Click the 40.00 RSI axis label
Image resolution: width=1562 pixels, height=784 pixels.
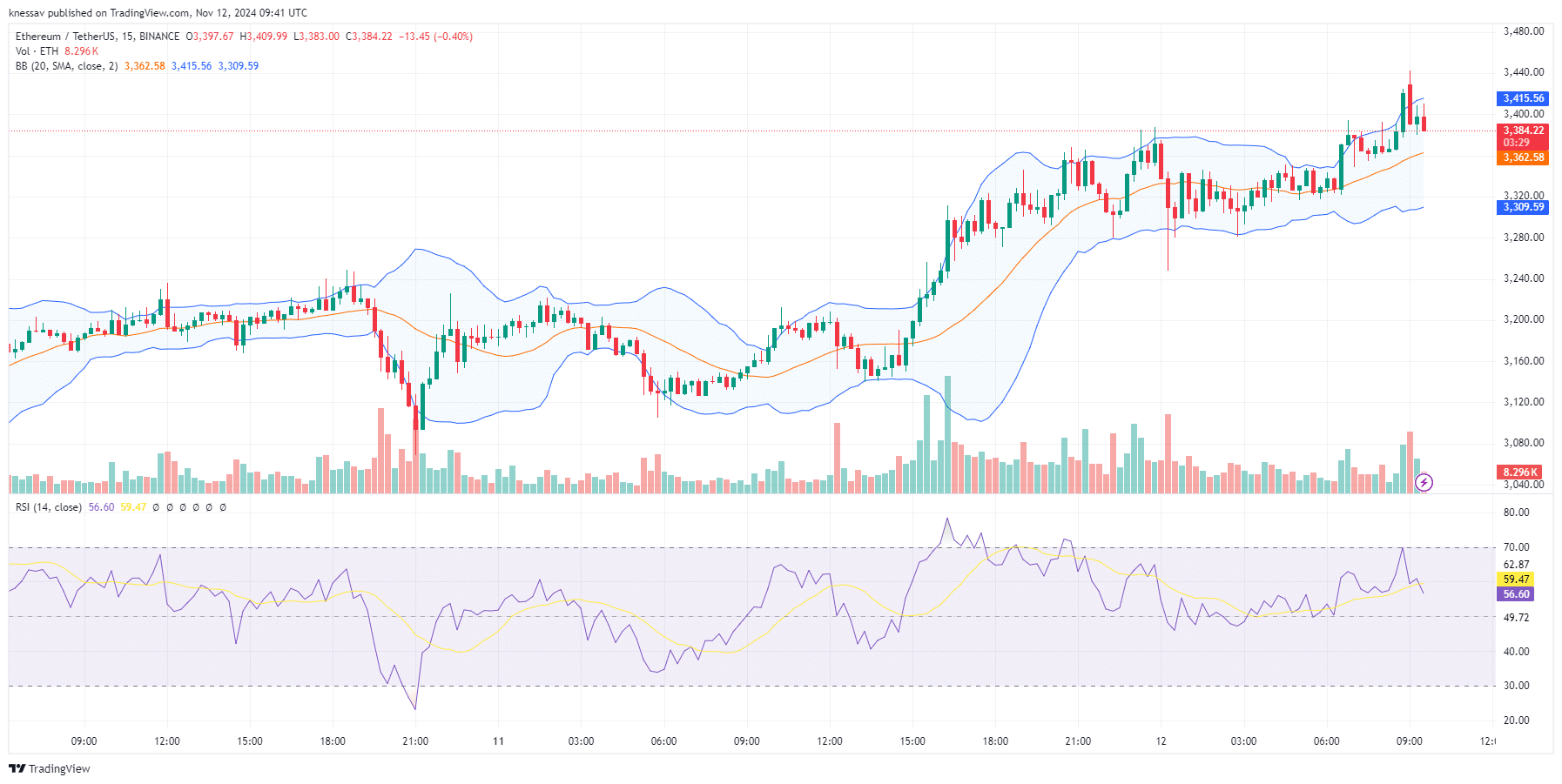(1516, 652)
